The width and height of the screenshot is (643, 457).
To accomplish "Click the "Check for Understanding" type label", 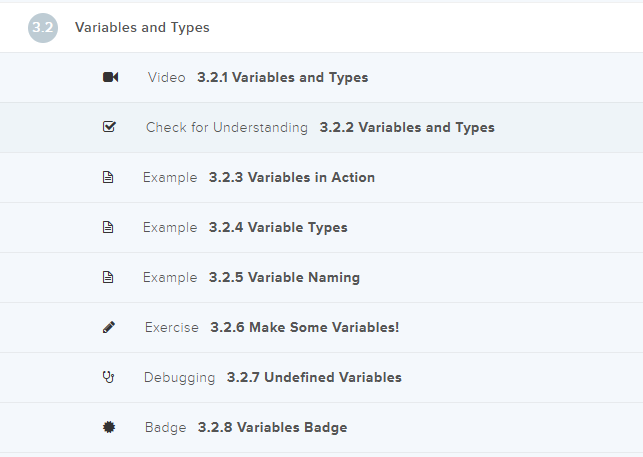I will point(227,128).
